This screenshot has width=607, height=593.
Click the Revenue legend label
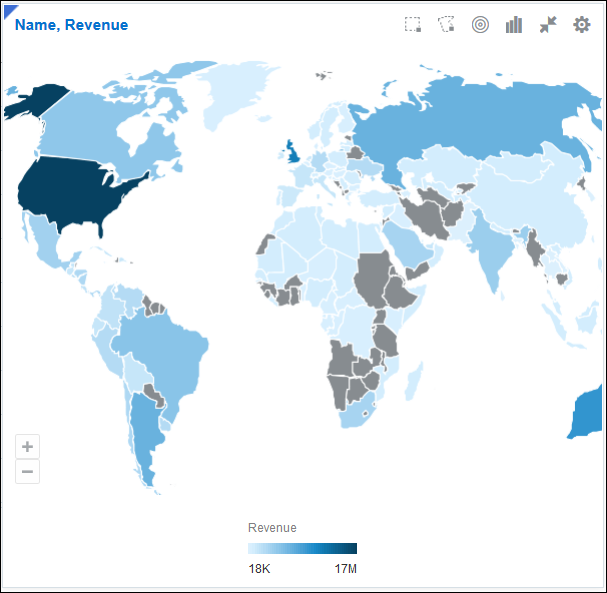pyautogui.click(x=272, y=528)
